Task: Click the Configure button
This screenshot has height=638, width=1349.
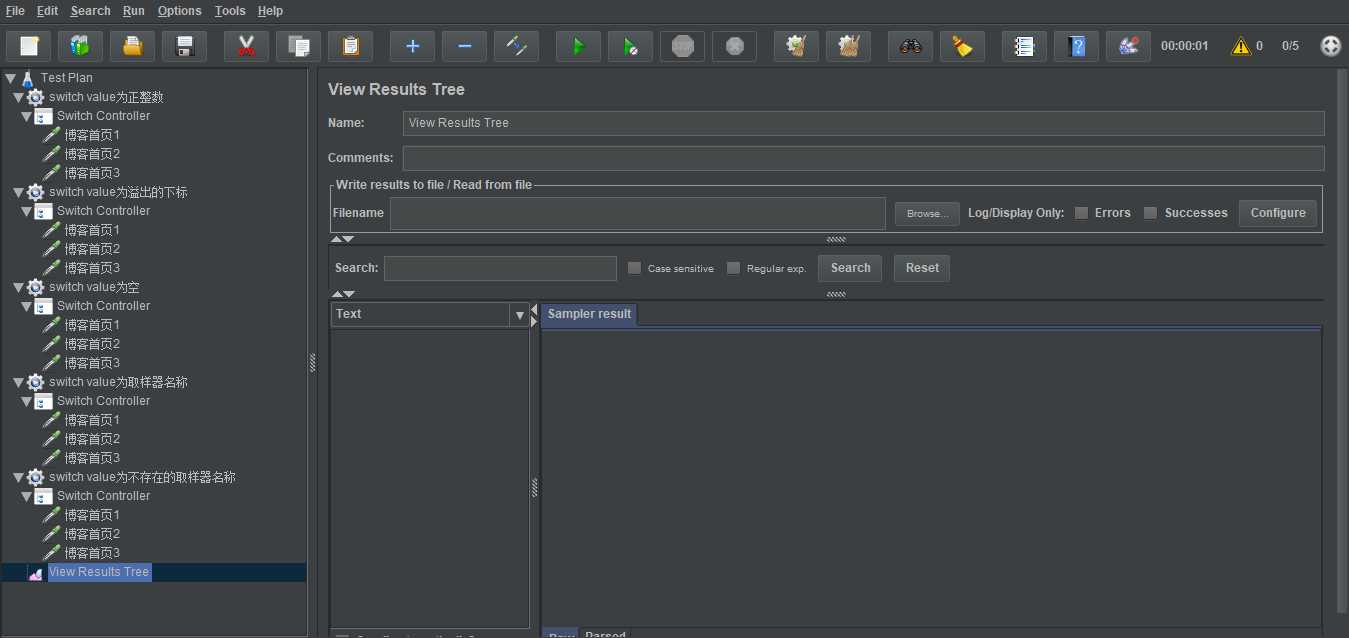Action: tap(1278, 213)
